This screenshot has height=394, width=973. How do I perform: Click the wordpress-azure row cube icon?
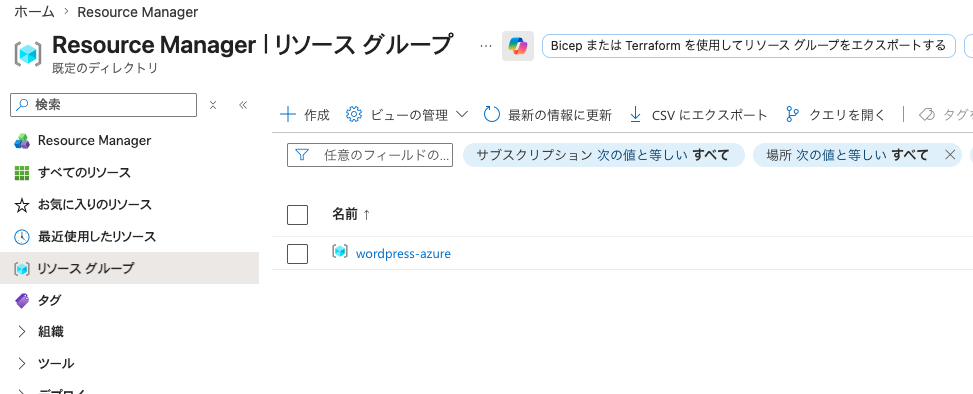pyautogui.click(x=340, y=251)
